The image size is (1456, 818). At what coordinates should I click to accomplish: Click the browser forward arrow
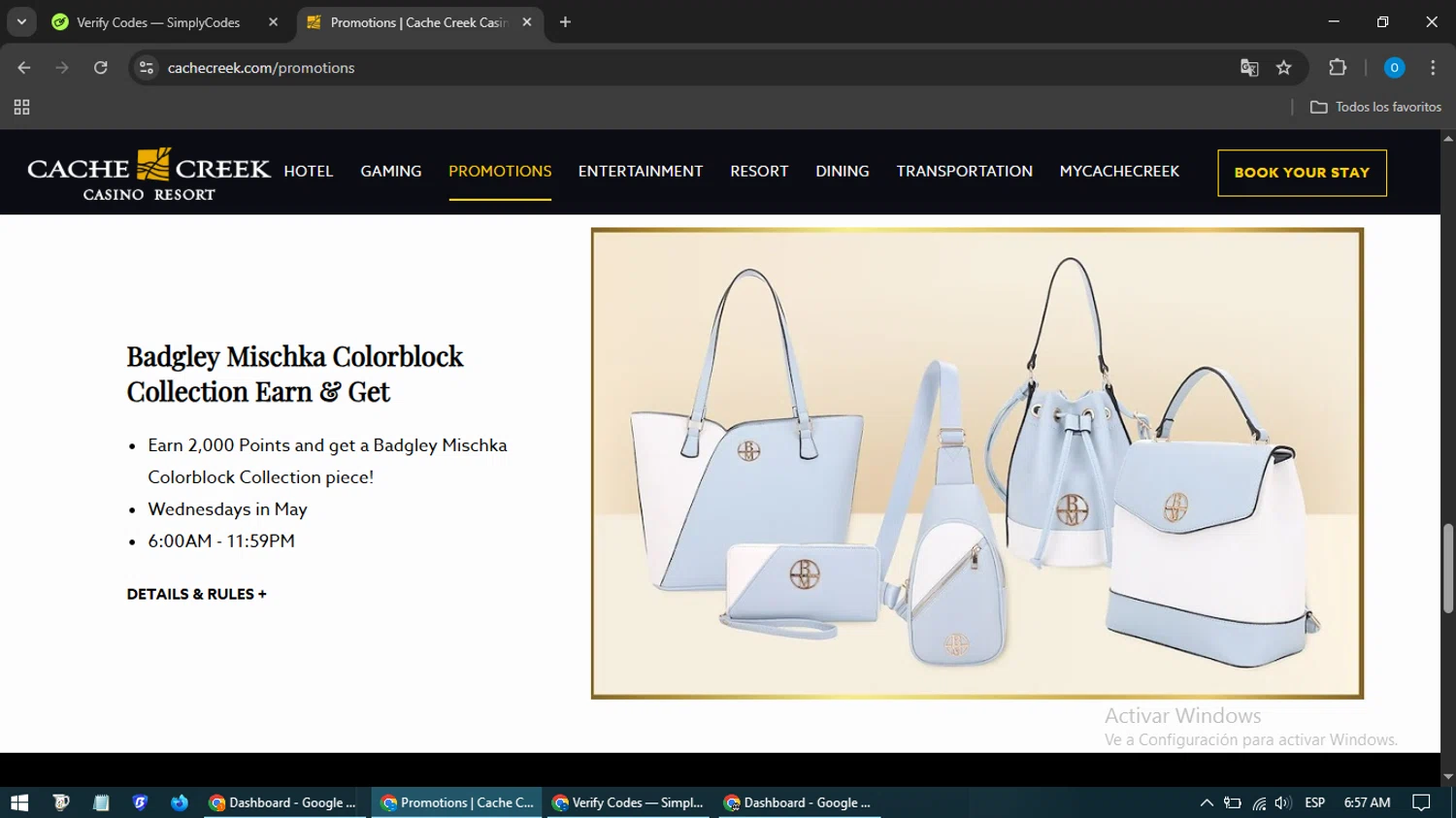coord(62,68)
